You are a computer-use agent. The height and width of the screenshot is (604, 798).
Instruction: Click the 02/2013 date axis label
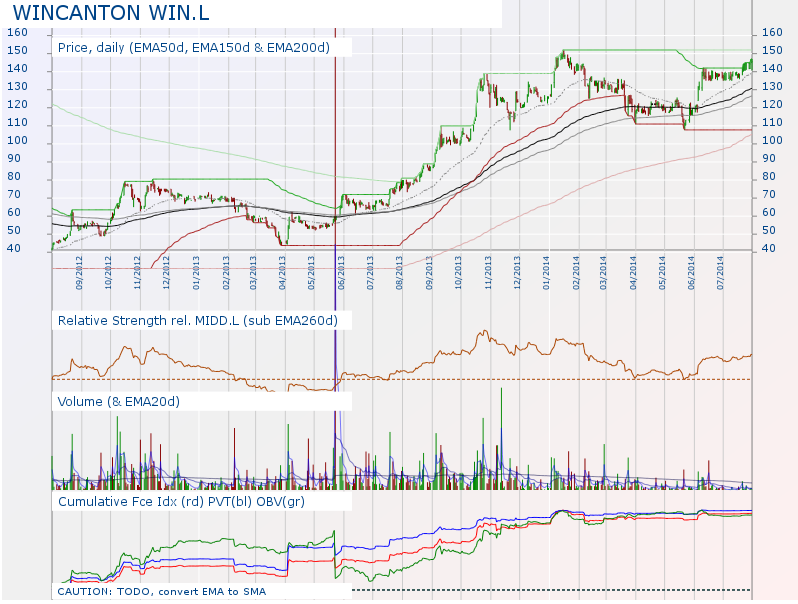coord(226,273)
